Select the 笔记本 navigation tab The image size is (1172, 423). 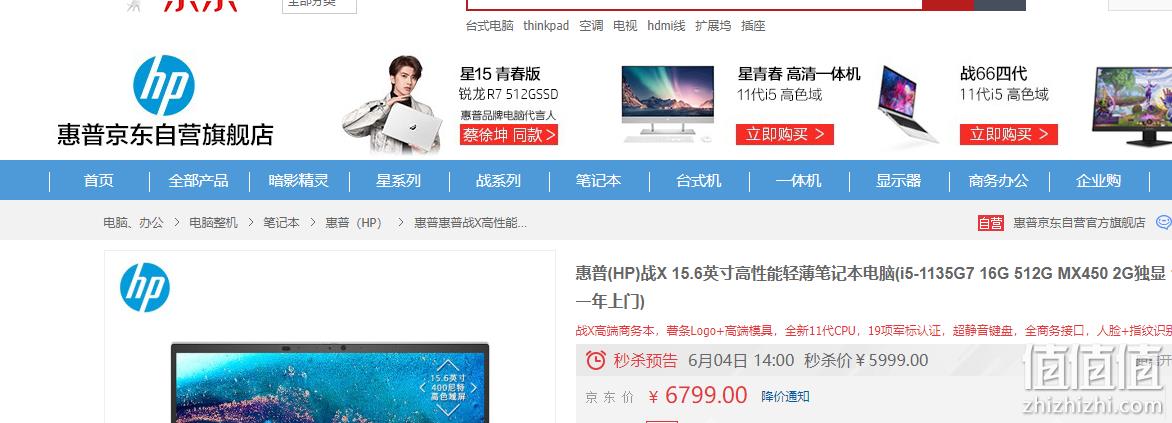click(x=599, y=181)
